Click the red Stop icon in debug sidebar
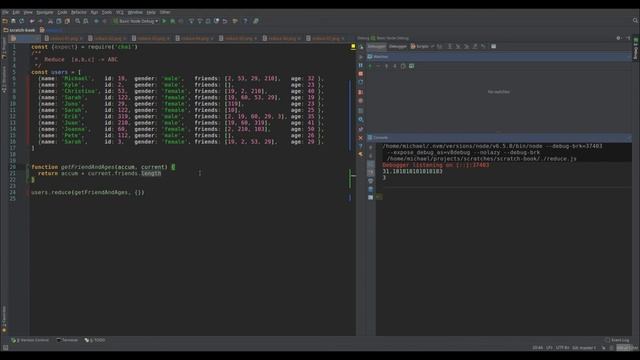The image size is (640, 360). [360, 74]
